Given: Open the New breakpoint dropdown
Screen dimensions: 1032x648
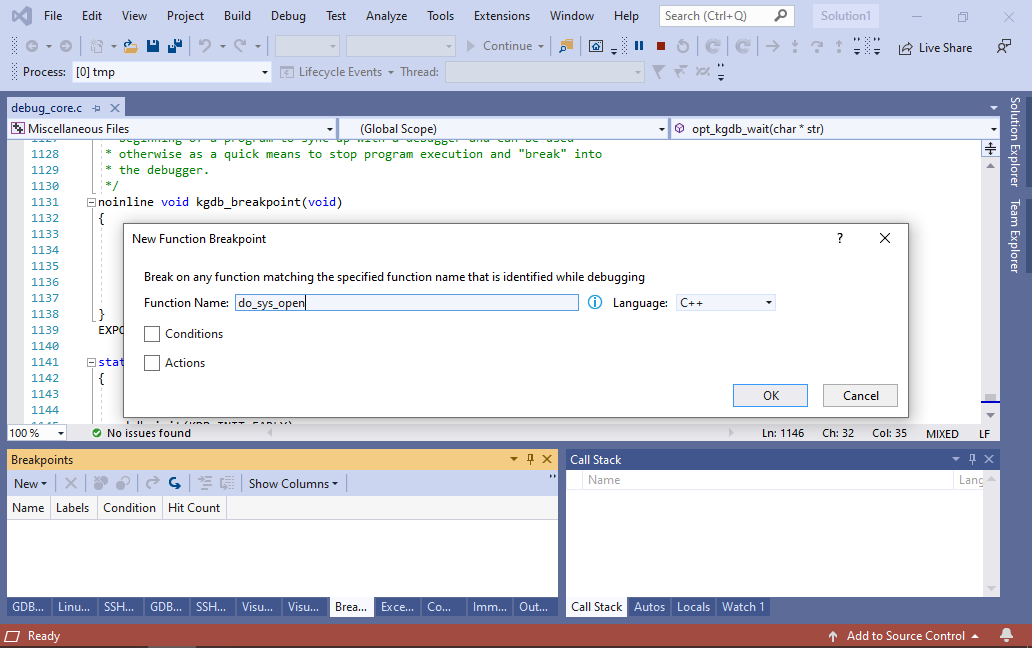Looking at the screenshot, I should click(30, 484).
